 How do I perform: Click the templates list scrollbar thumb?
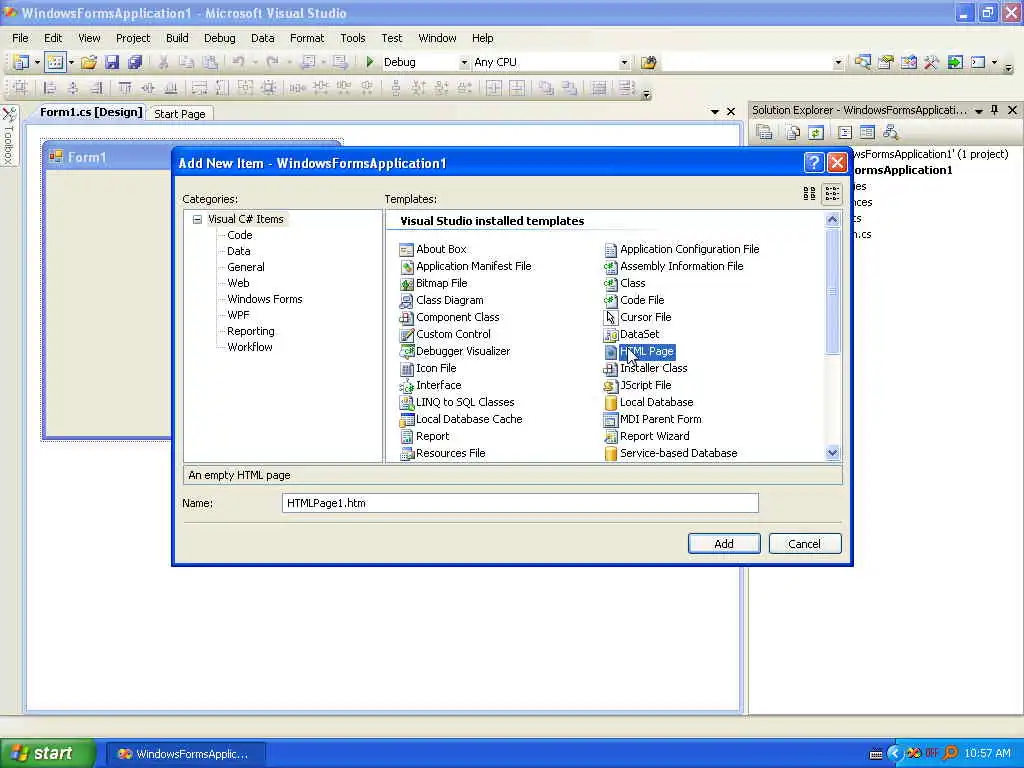(x=832, y=291)
